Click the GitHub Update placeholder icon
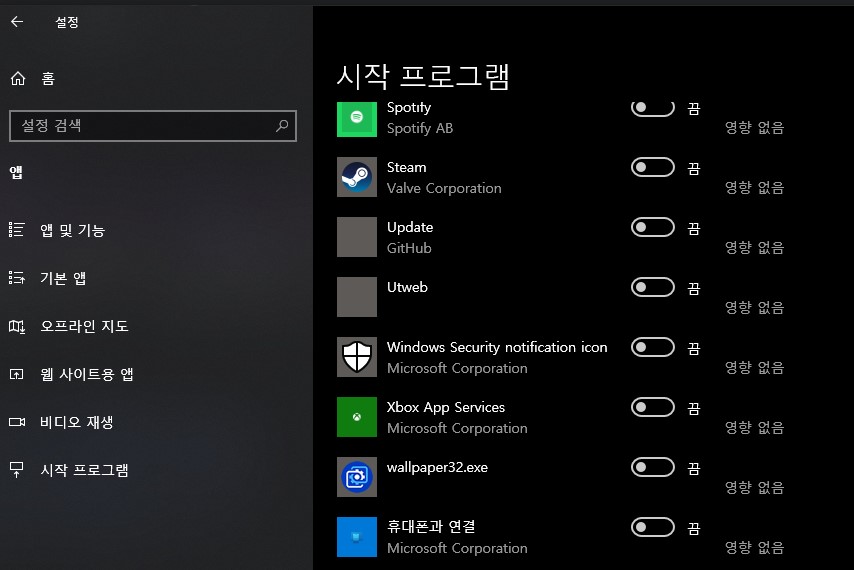This screenshot has width=854, height=570. tap(357, 237)
